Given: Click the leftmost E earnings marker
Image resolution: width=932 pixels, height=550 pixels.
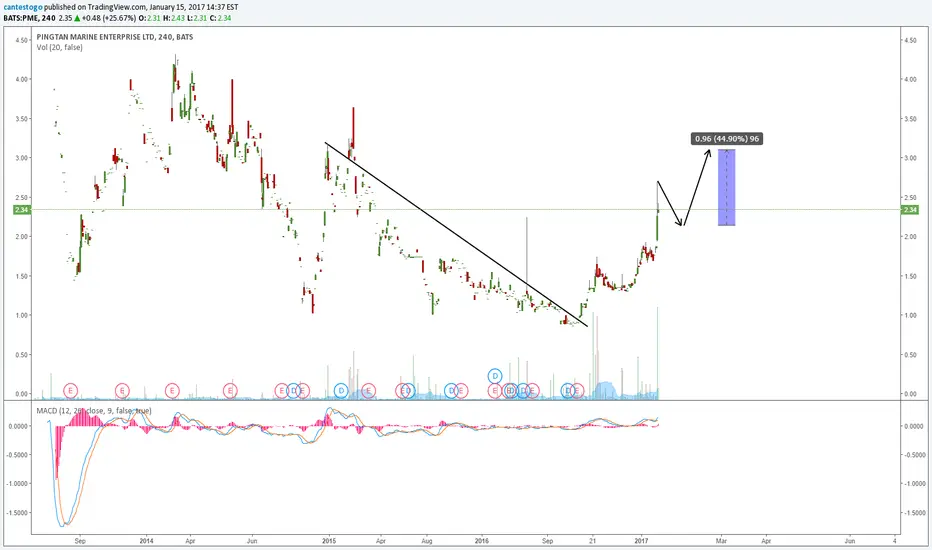Looking at the screenshot, I should click(x=70, y=391).
